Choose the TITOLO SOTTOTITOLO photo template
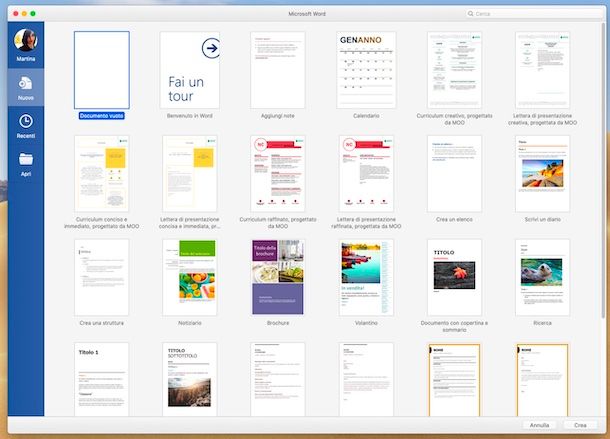Viewport: 610px width, 439px height. [x=190, y=379]
